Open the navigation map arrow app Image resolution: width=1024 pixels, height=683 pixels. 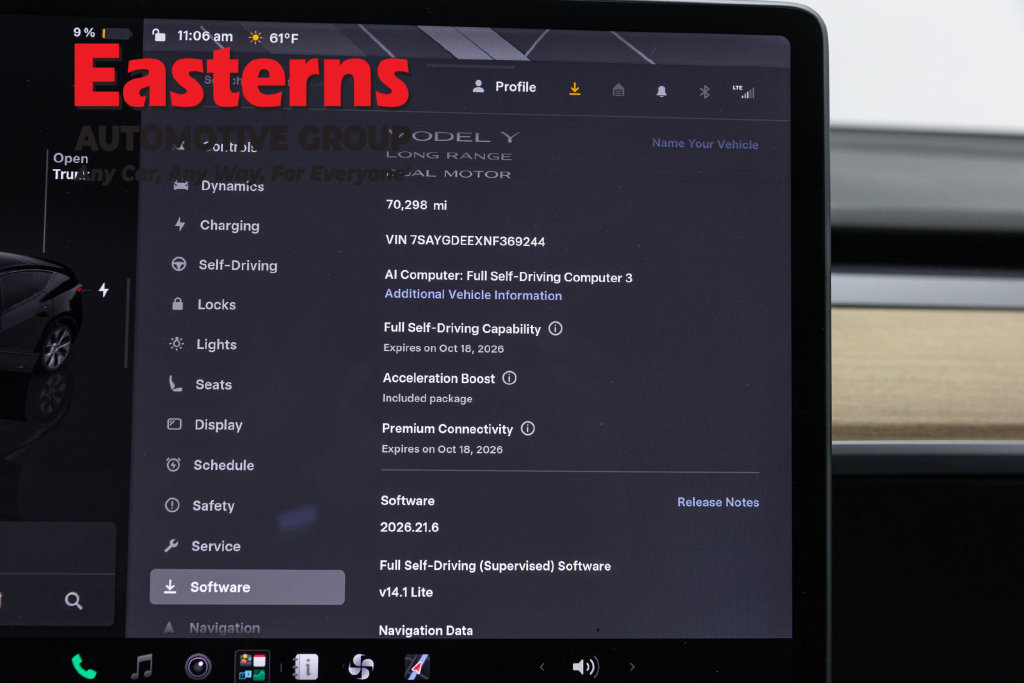tap(417, 667)
